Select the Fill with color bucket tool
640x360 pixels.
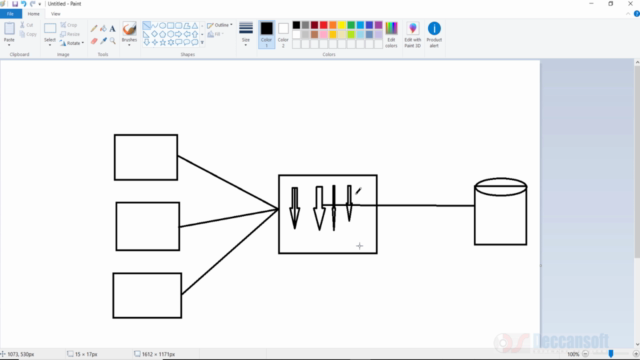point(103,29)
